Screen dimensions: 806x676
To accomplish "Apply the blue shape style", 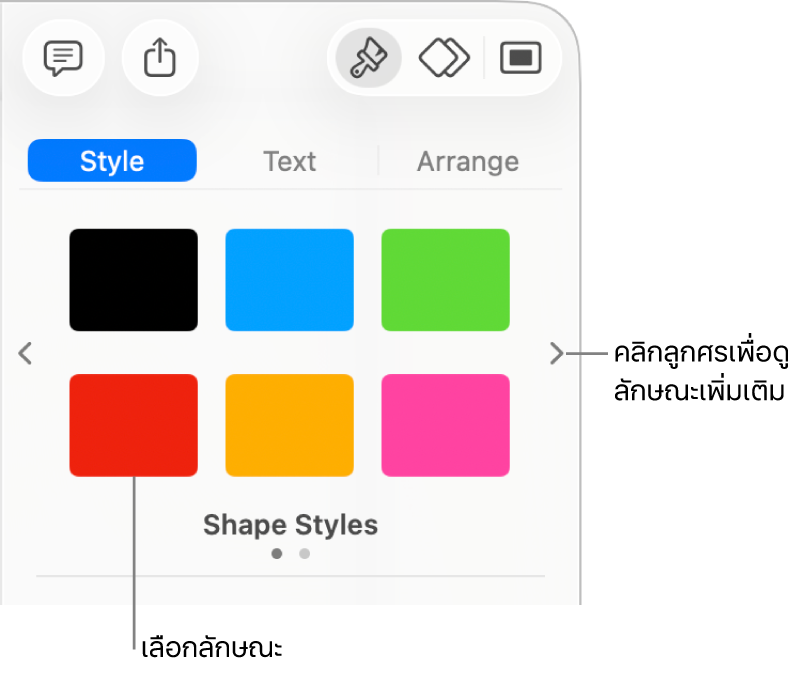I will [289, 280].
